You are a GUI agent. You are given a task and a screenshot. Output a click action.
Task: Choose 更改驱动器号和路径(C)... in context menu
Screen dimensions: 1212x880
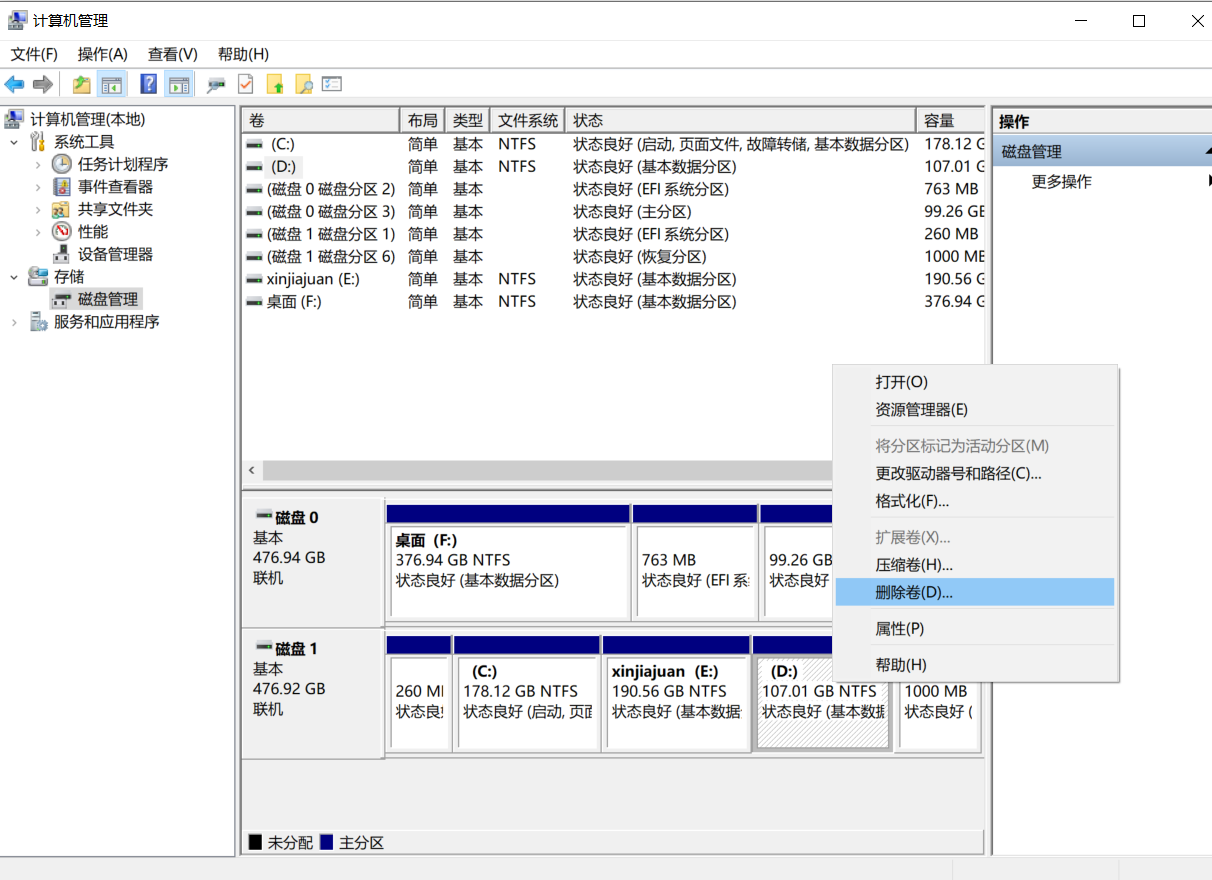click(x=975, y=473)
